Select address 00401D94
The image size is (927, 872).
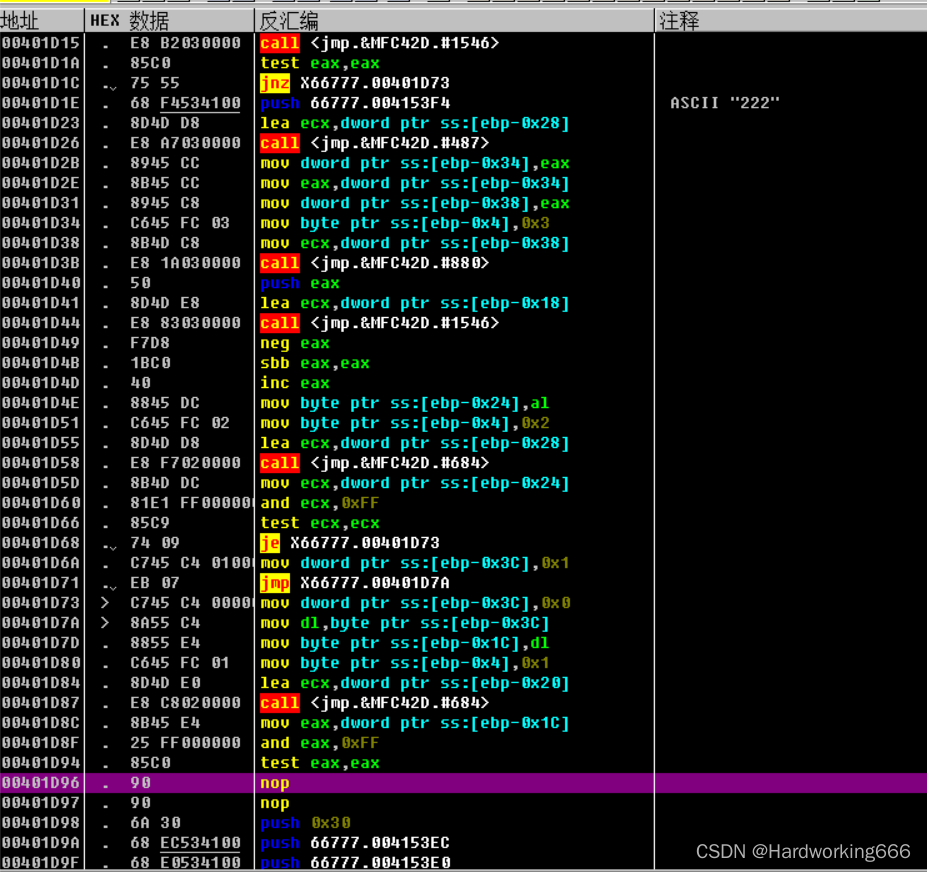41,763
